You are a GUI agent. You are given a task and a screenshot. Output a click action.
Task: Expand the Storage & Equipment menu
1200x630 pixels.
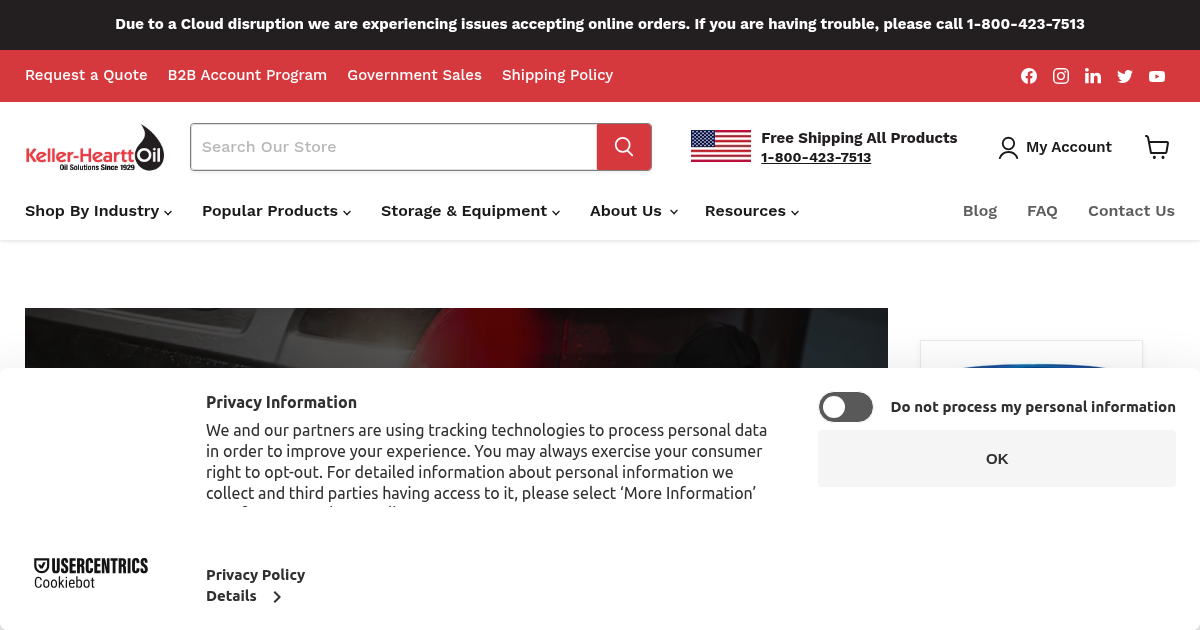pos(471,211)
